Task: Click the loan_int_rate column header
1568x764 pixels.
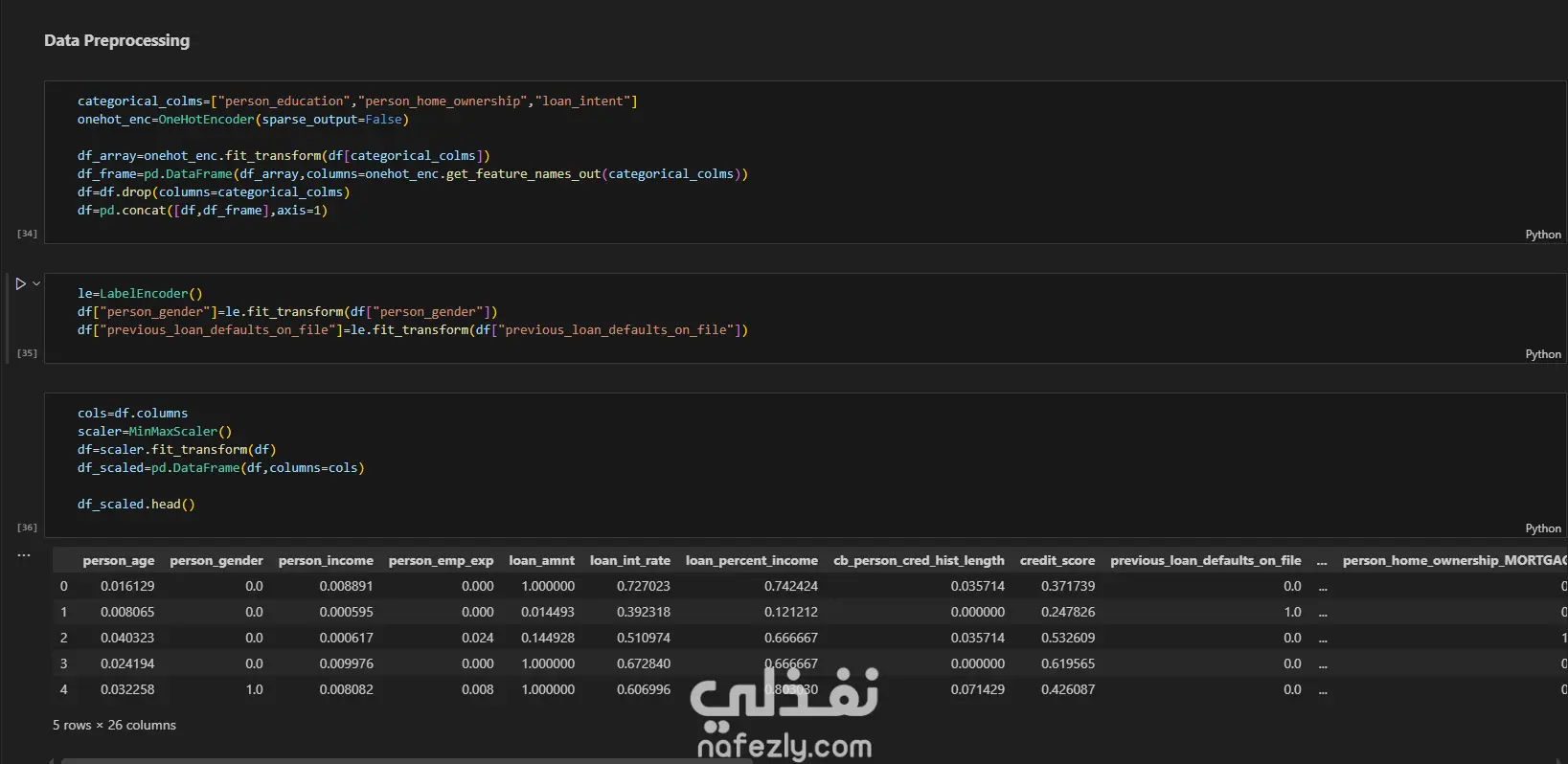Action: [x=630, y=561]
